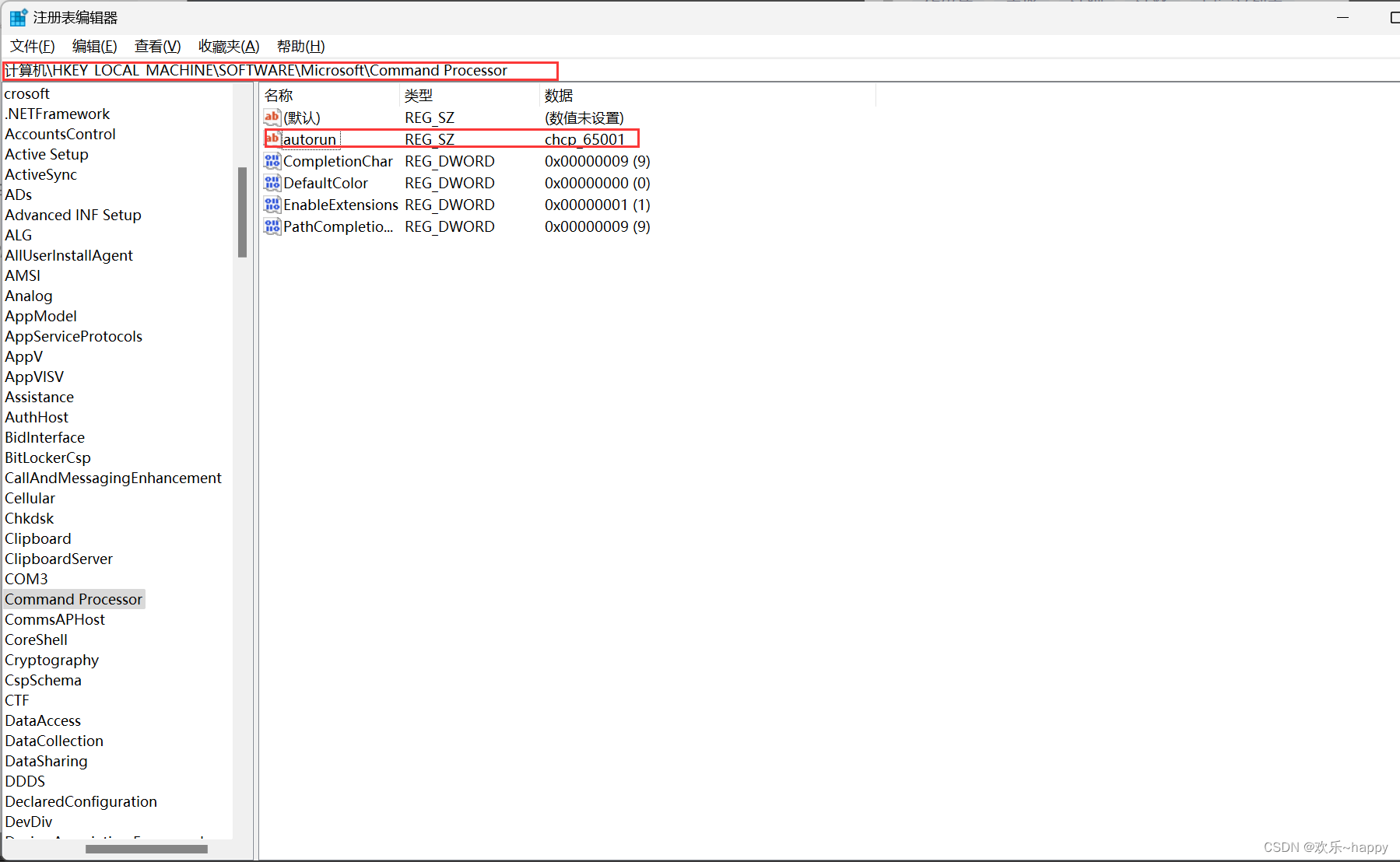Select the DeclaredConfiguration key
Viewport: 1400px width, 862px height.
tap(81, 801)
